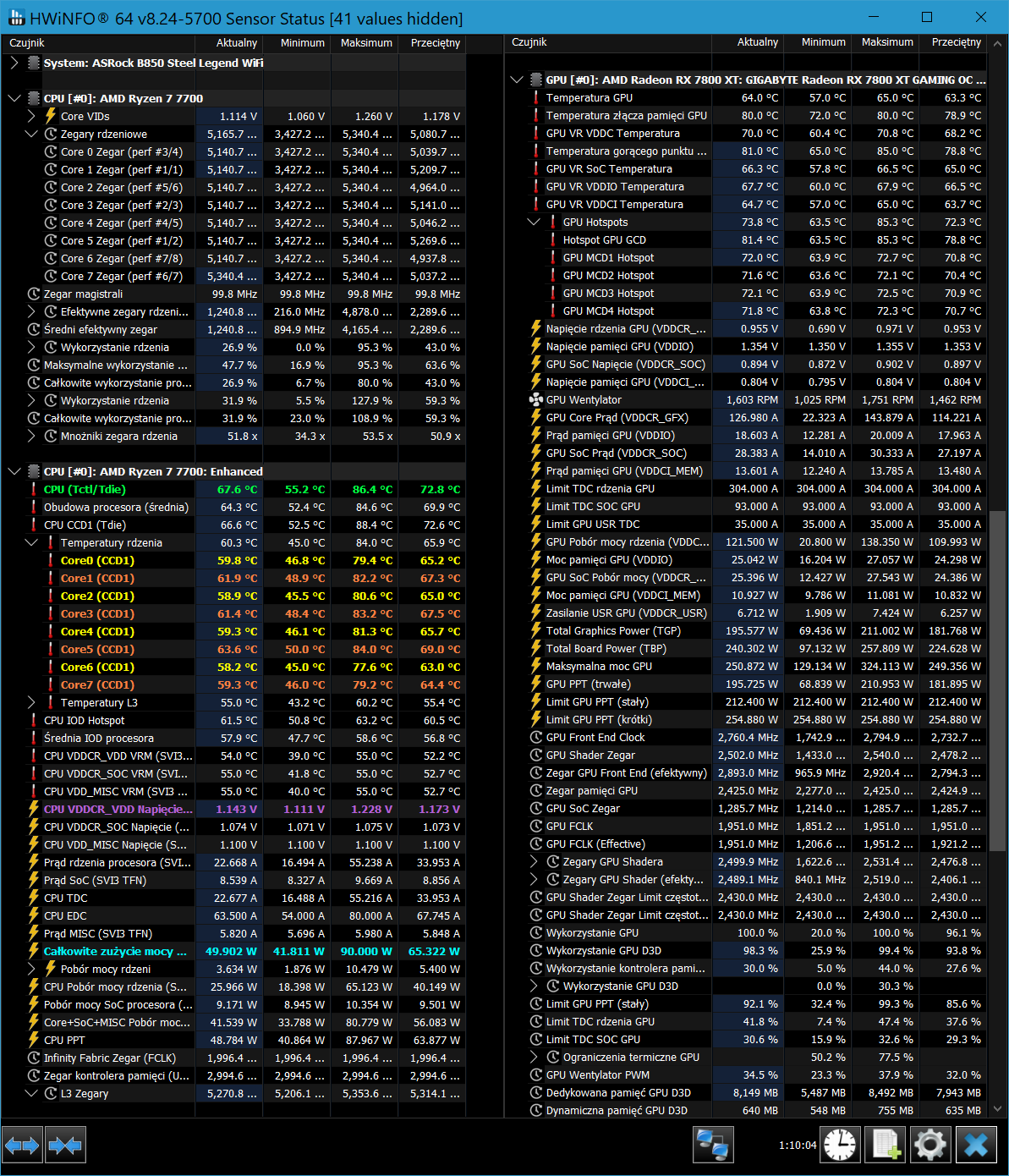
Task: Click the chip icon of System: ASRock B850 row
Action: click(34, 63)
